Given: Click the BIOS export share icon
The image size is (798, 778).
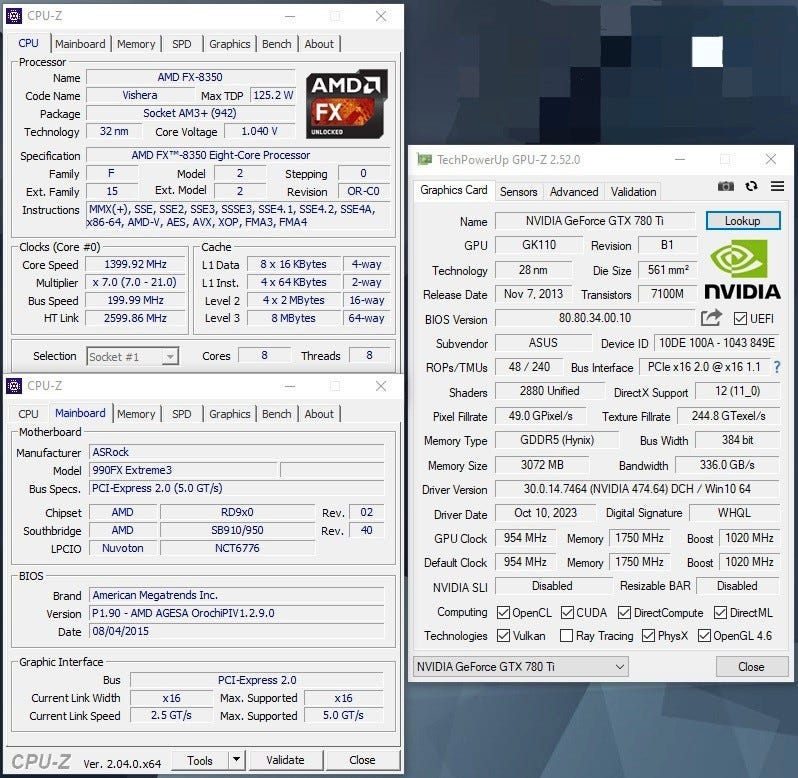Looking at the screenshot, I should click(711, 318).
